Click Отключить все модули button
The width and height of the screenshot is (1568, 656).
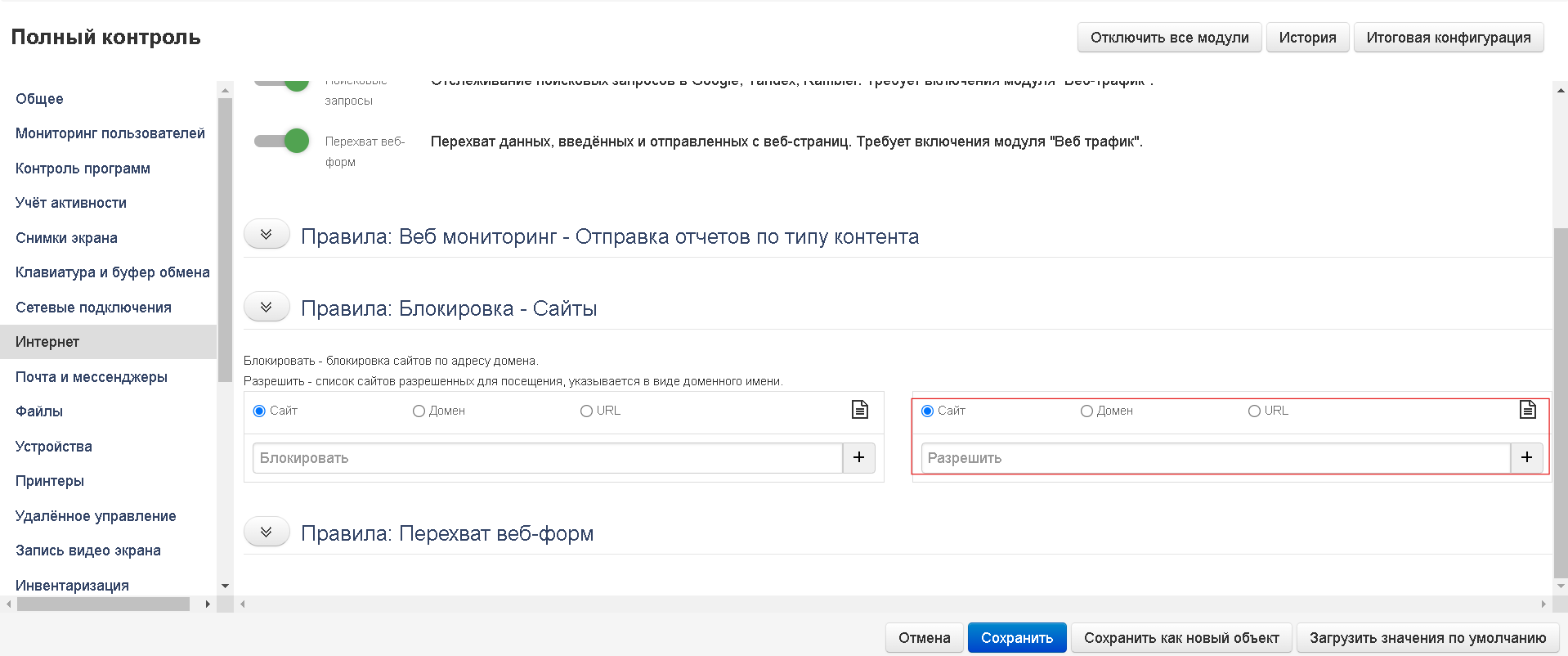pos(1169,38)
